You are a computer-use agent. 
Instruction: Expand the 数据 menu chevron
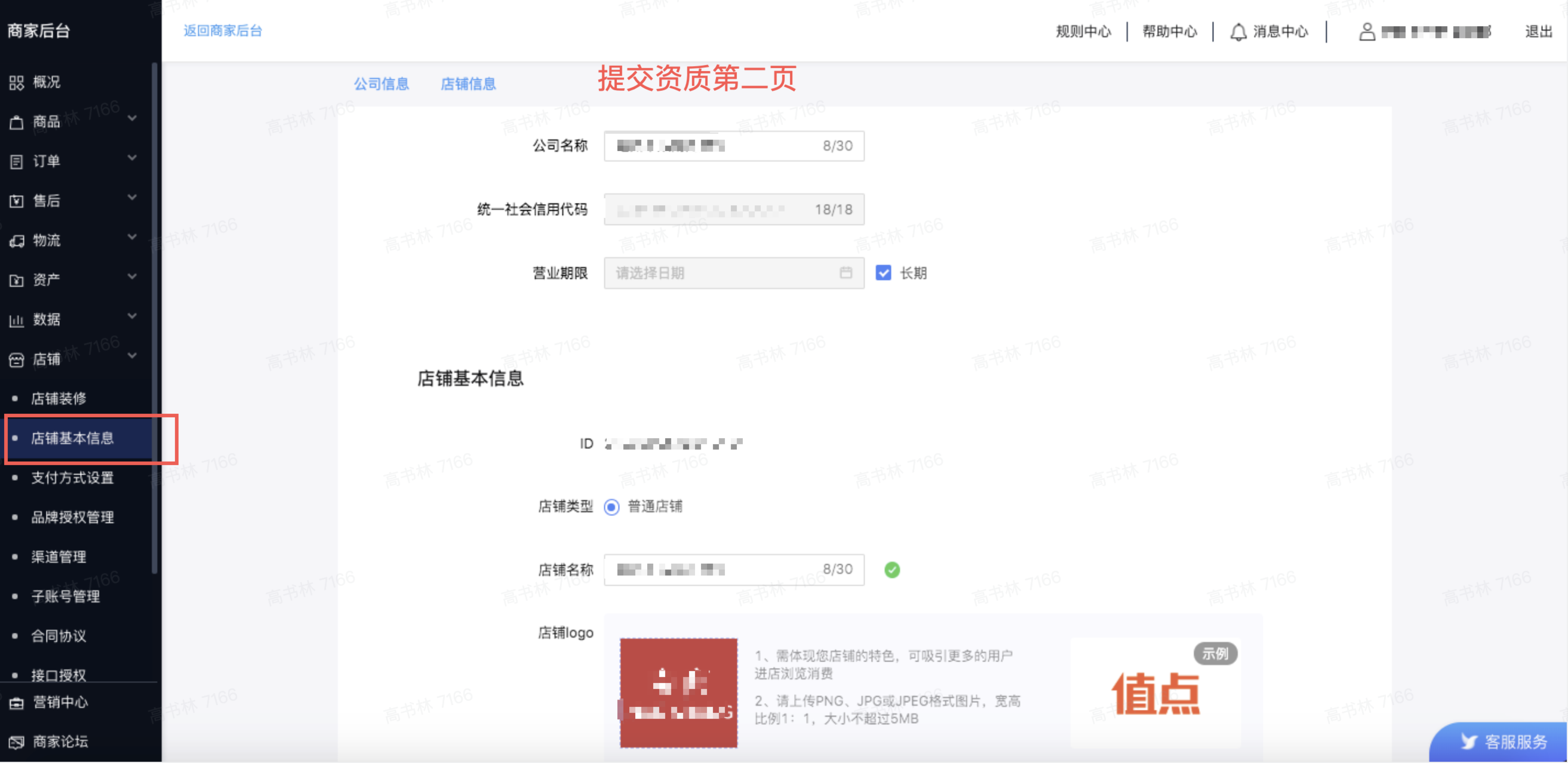[x=132, y=316]
